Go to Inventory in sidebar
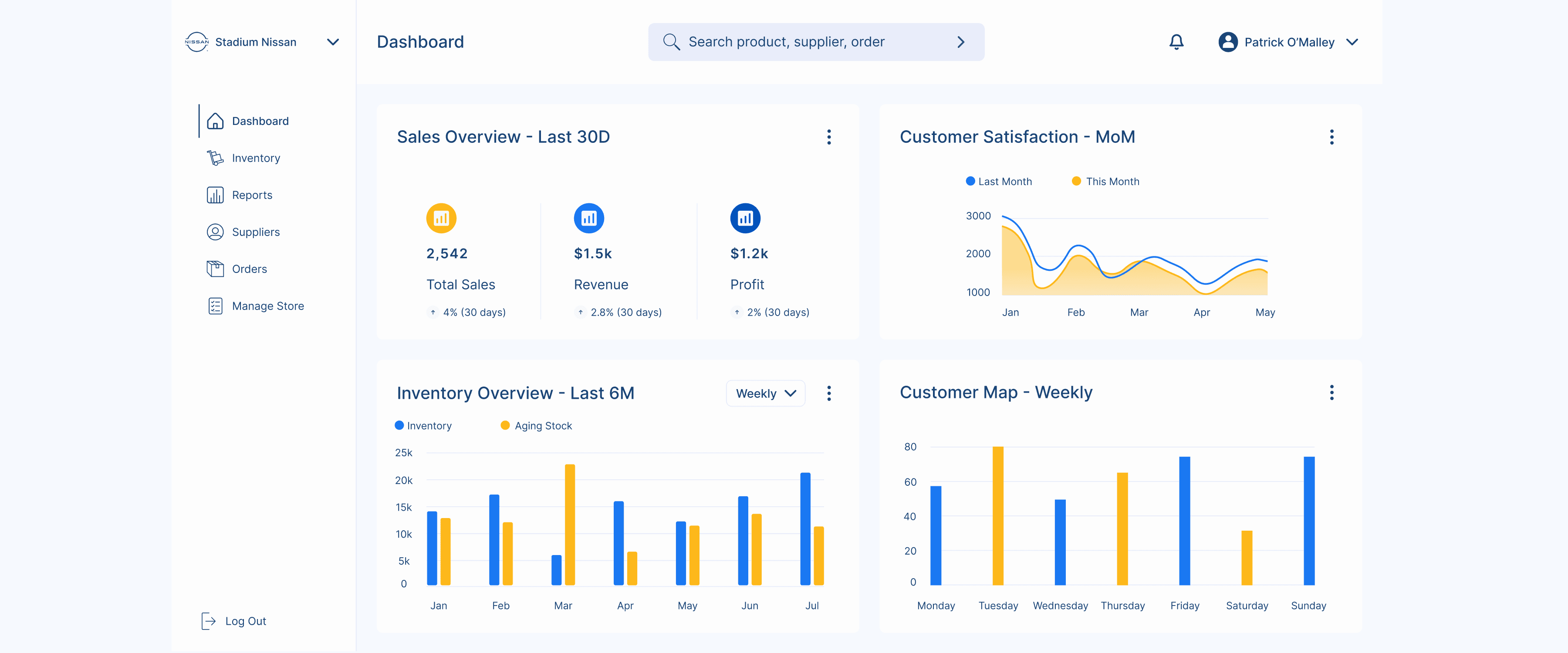The image size is (1568, 653). click(256, 158)
